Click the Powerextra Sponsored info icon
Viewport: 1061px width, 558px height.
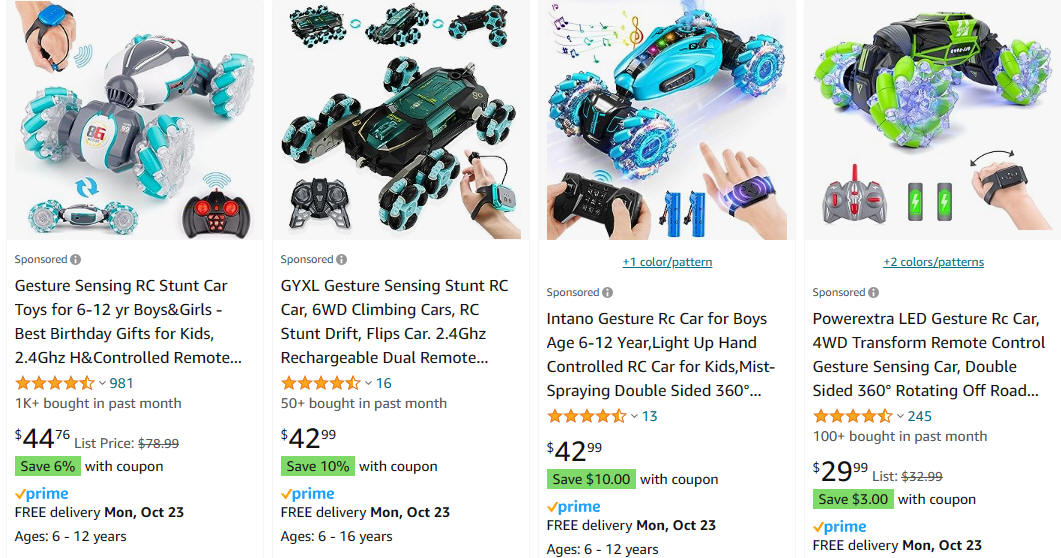coord(874,293)
